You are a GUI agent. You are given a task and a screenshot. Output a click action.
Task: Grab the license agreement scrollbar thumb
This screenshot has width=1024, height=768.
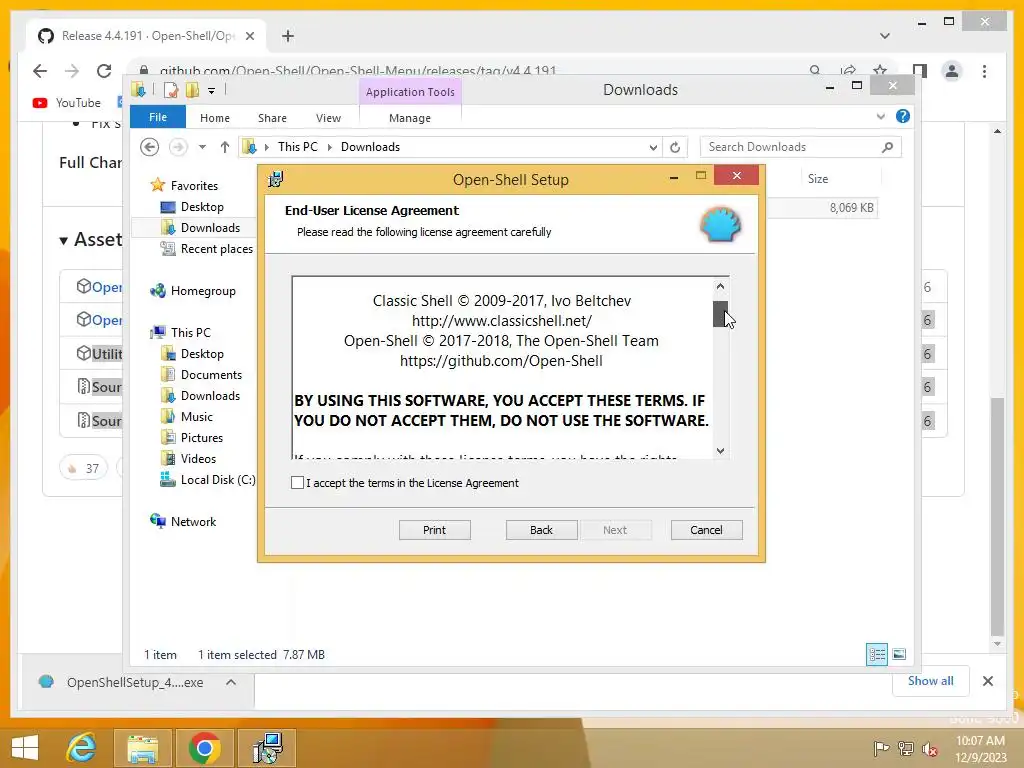720,314
